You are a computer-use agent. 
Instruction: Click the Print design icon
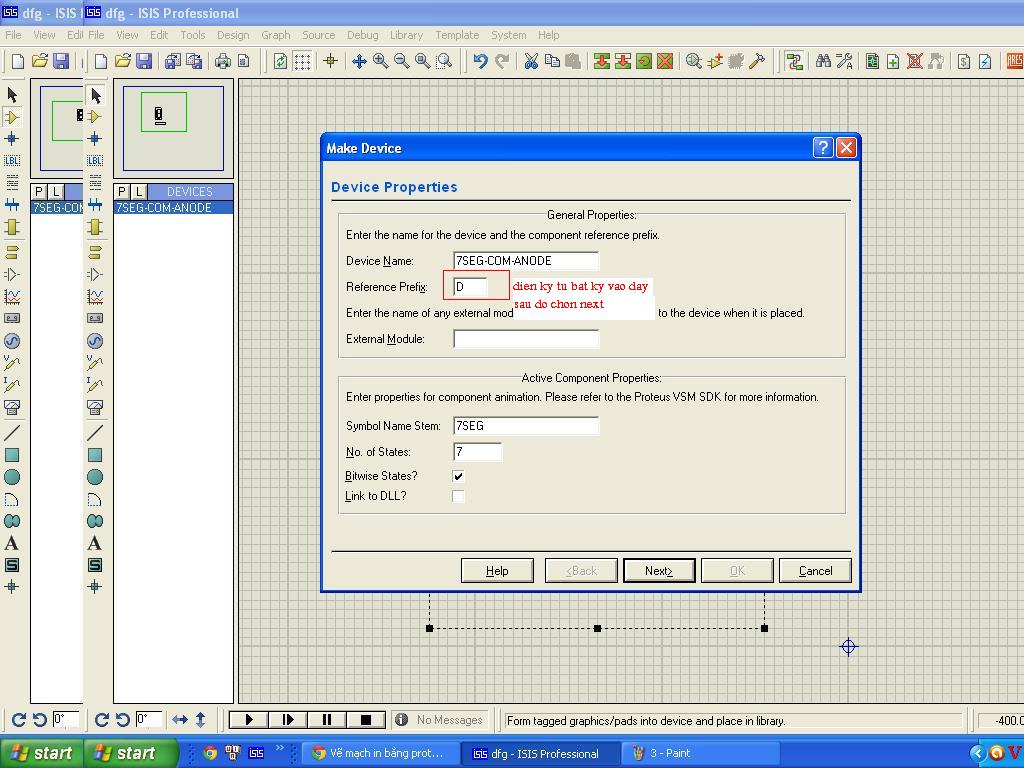click(x=223, y=61)
